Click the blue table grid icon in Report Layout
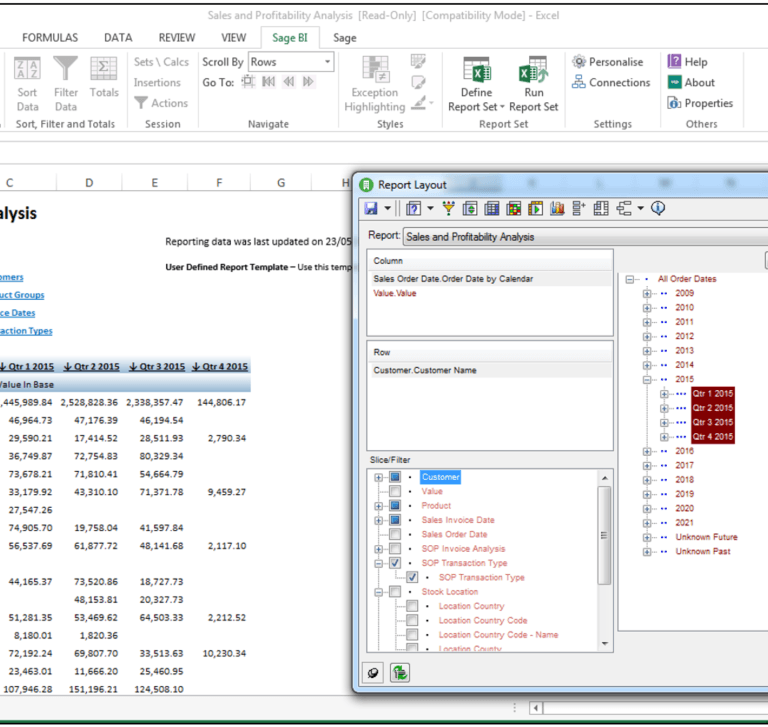 pyautogui.click(x=492, y=209)
